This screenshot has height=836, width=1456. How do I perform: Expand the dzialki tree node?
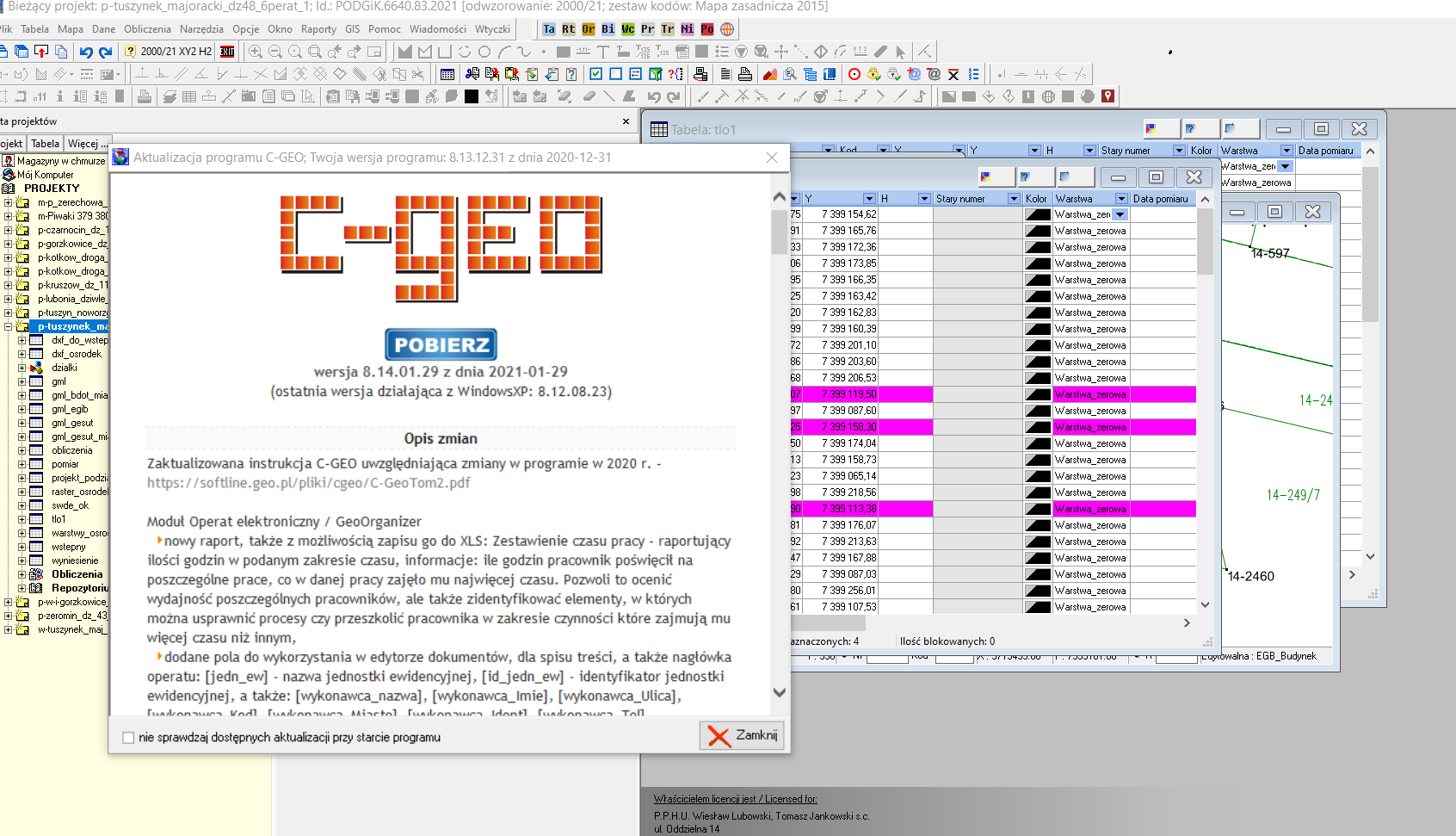[22, 368]
